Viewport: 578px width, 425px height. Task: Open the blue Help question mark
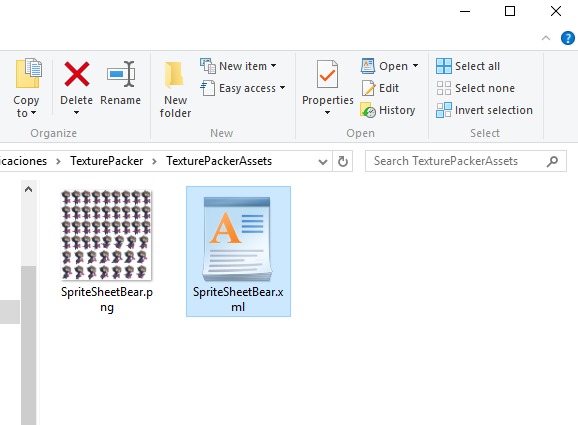coord(568,38)
